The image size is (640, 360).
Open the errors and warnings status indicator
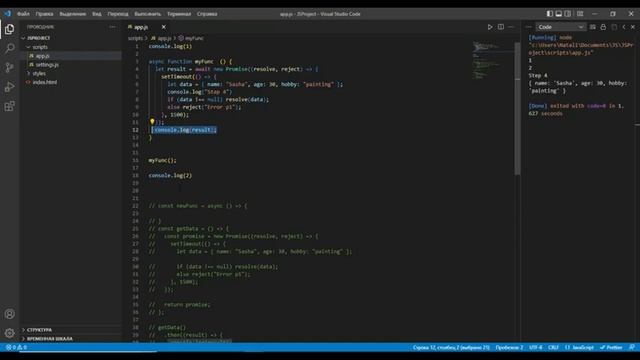(x=16, y=347)
